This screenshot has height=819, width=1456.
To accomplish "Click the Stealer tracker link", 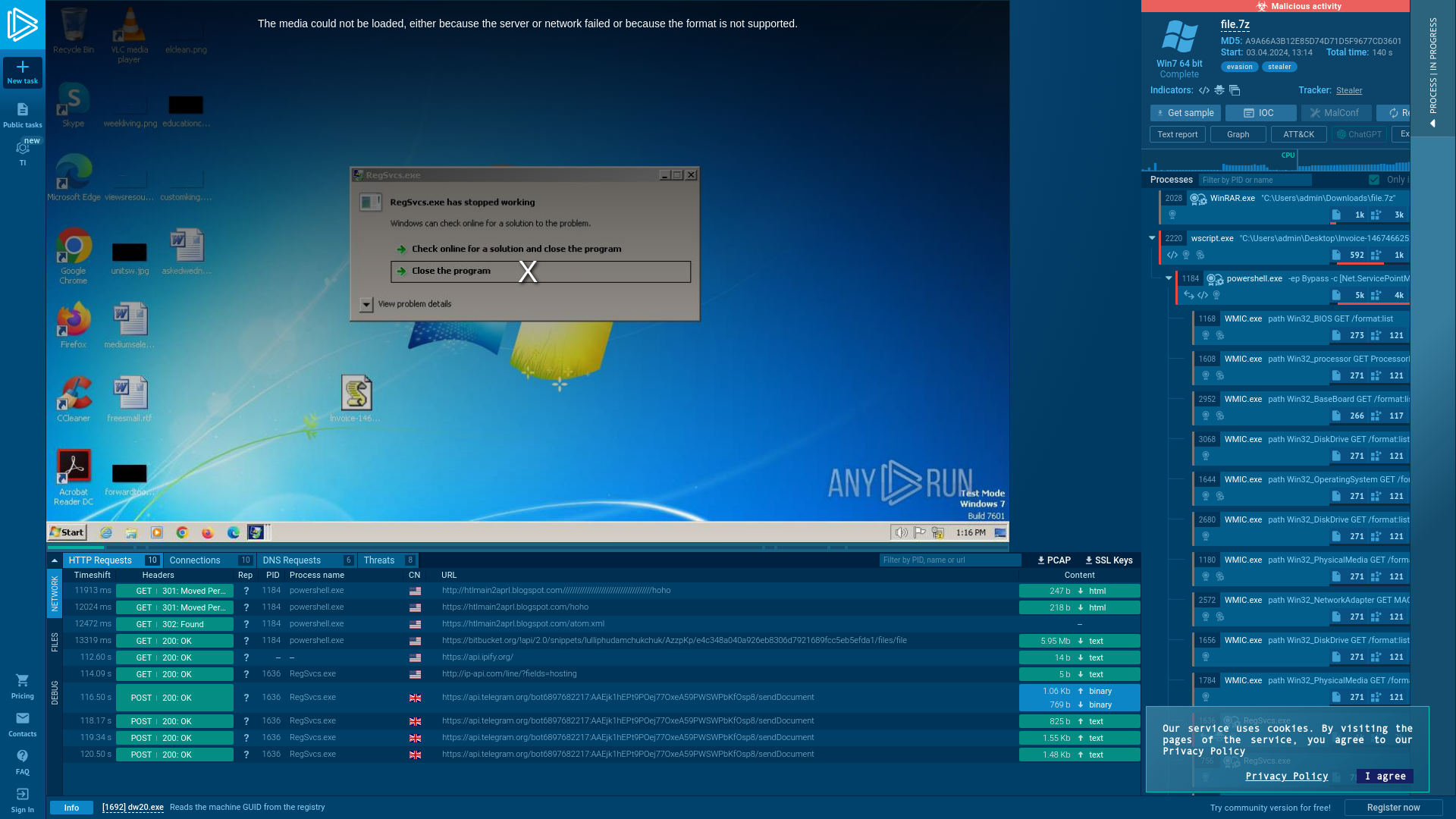I will (x=1349, y=90).
